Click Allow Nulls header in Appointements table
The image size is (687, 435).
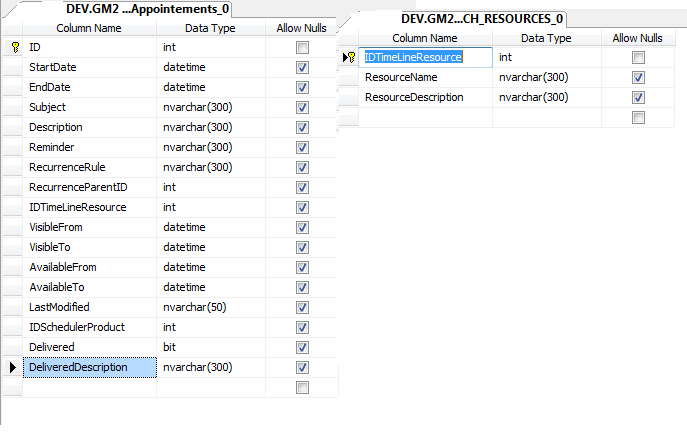302,28
